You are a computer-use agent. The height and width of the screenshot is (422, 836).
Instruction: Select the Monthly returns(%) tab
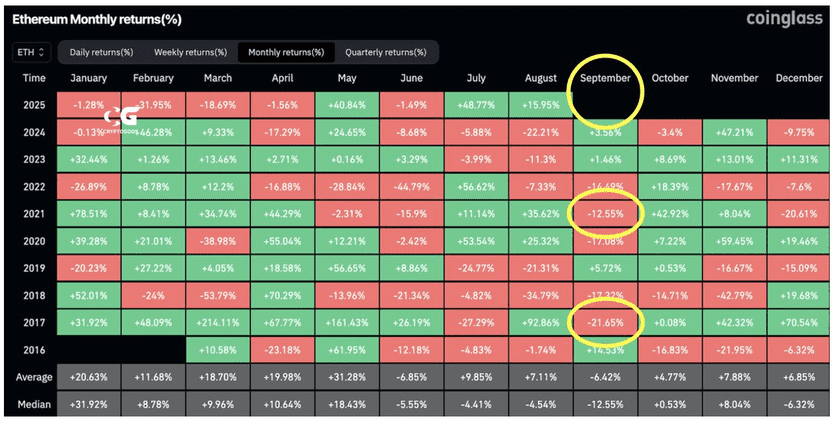(x=286, y=52)
